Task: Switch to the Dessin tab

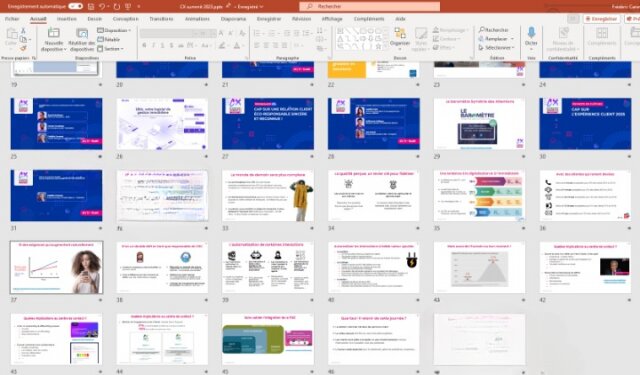Action: [94, 19]
